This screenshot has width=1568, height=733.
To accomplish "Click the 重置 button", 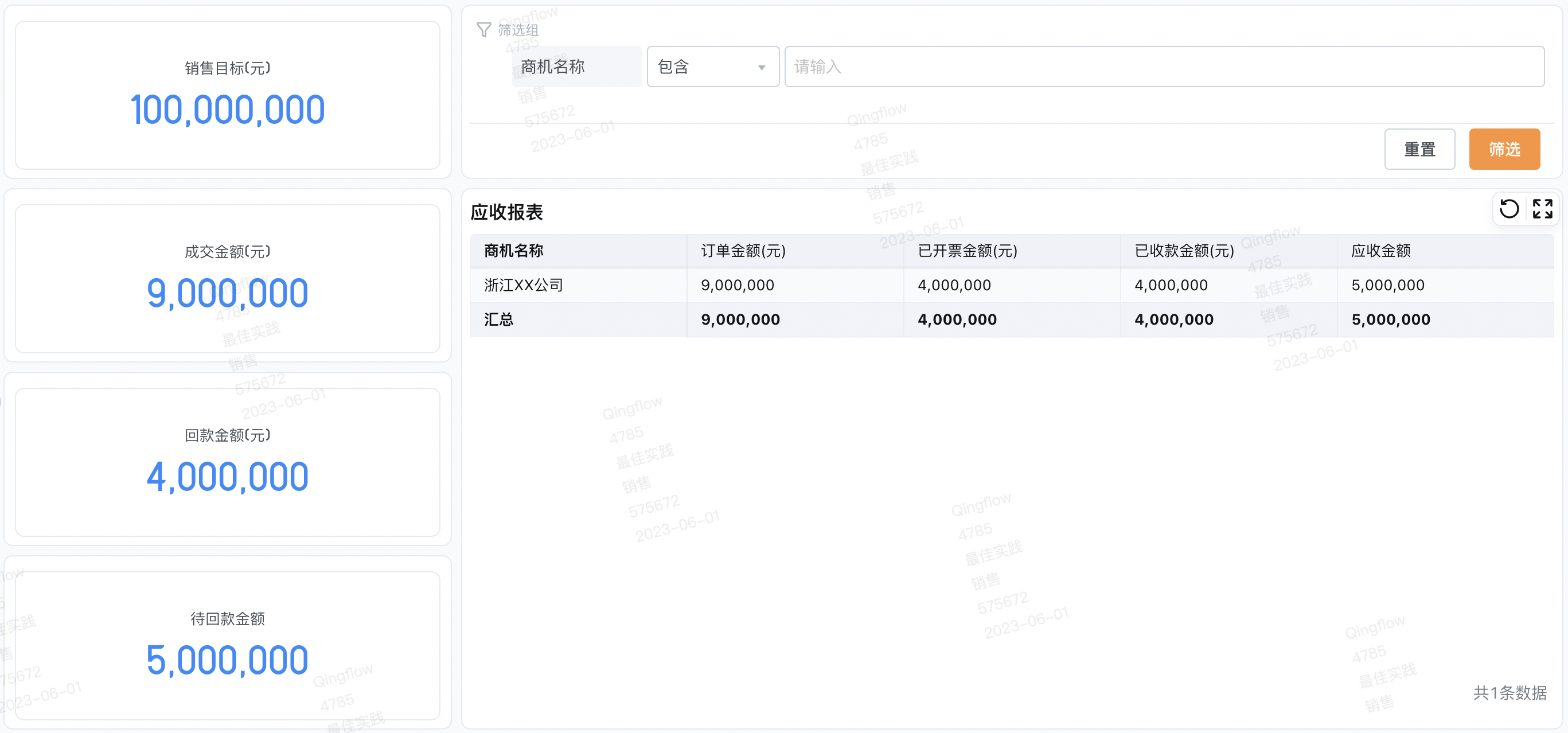I will click(x=1419, y=149).
